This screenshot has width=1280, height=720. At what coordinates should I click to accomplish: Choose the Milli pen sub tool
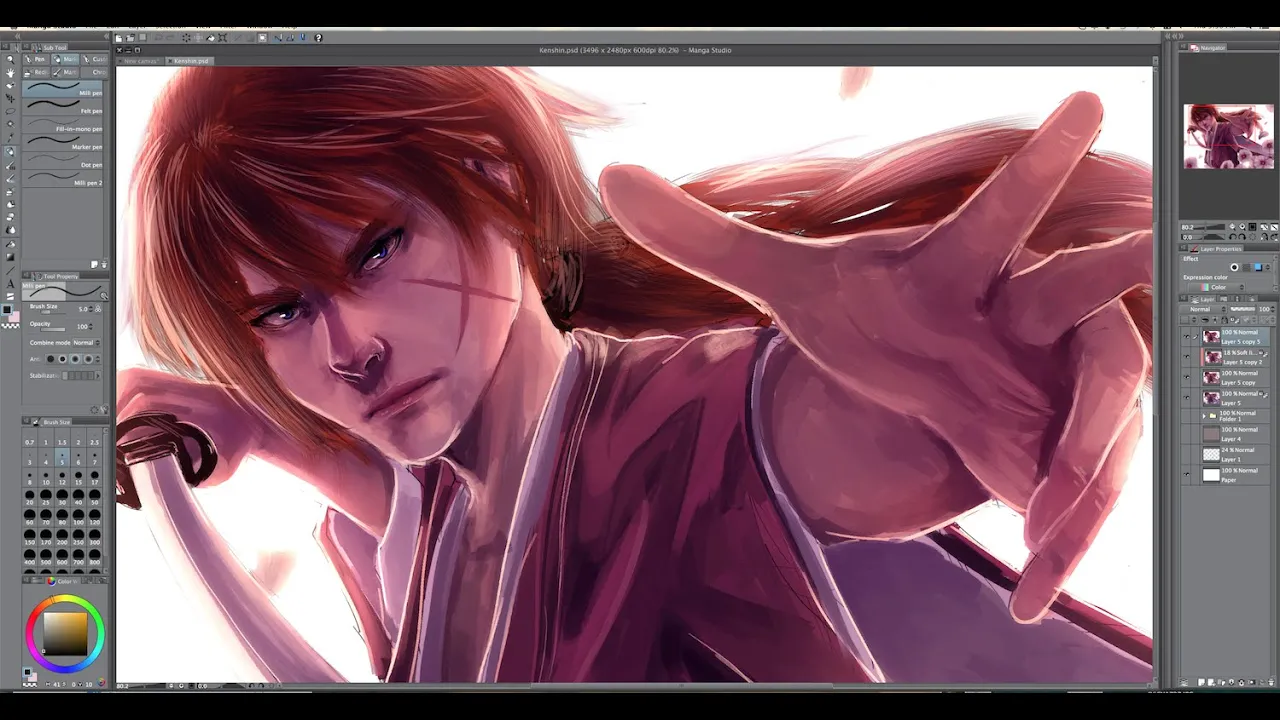point(63,88)
